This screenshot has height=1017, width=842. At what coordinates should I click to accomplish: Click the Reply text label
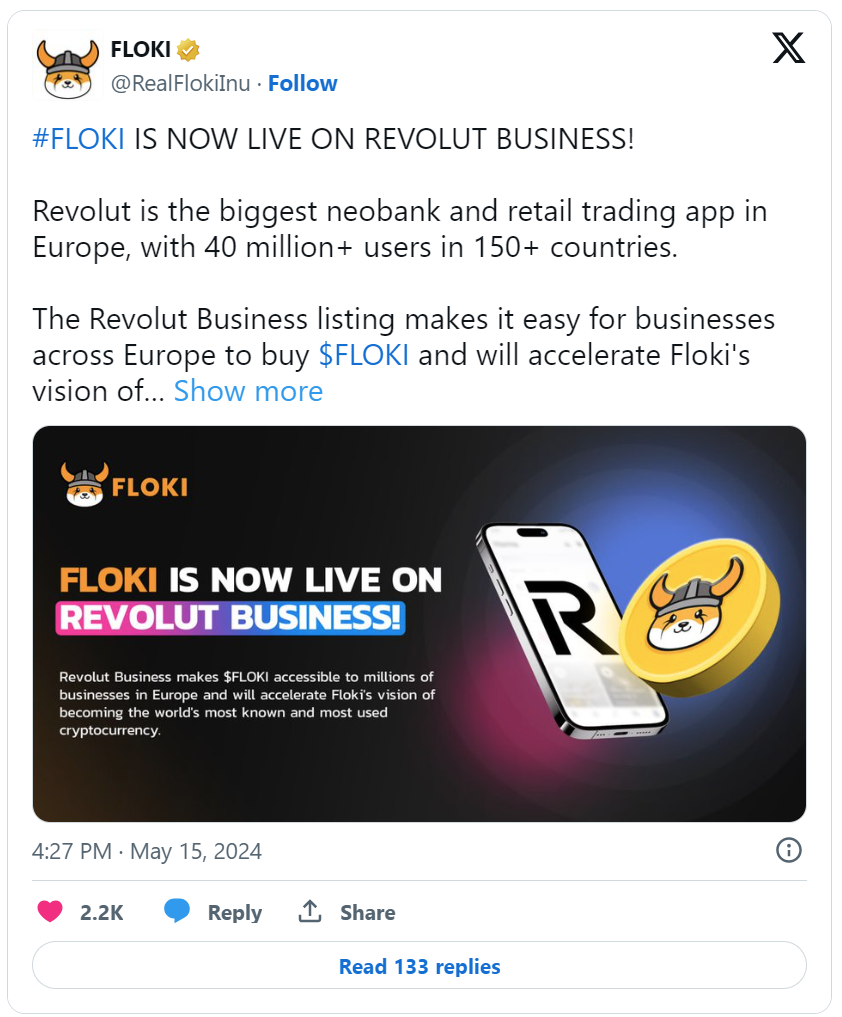(234, 912)
